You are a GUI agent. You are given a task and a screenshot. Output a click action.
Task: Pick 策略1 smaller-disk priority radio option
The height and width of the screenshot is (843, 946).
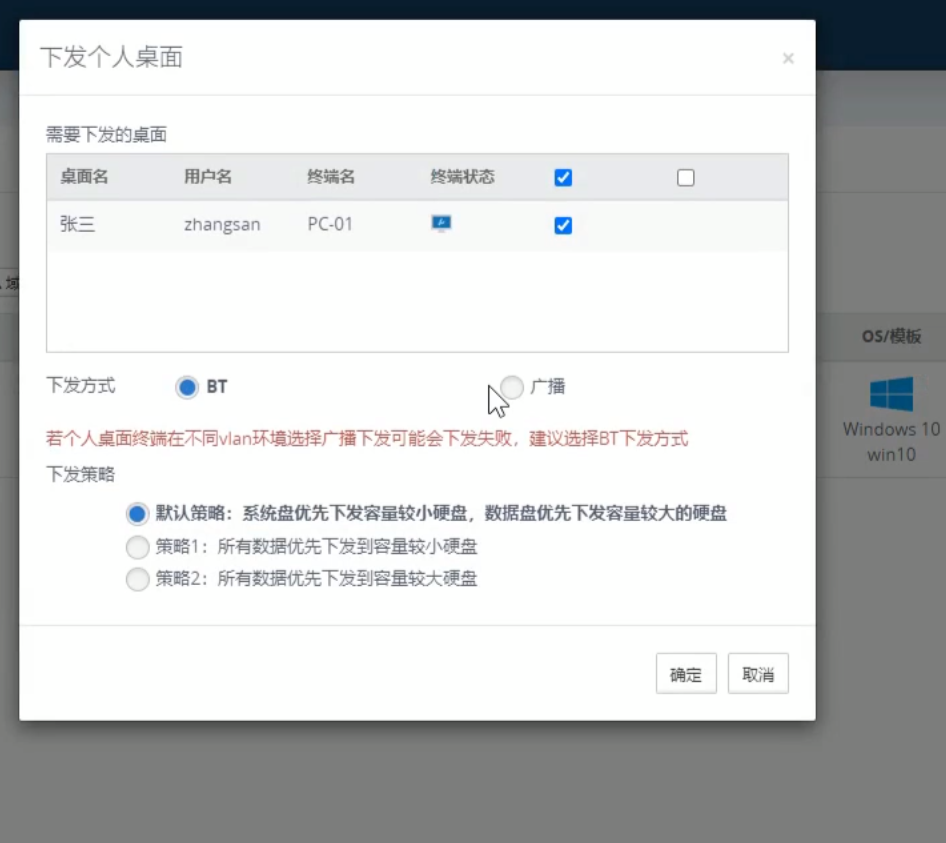pyautogui.click(x=137, y=547)
